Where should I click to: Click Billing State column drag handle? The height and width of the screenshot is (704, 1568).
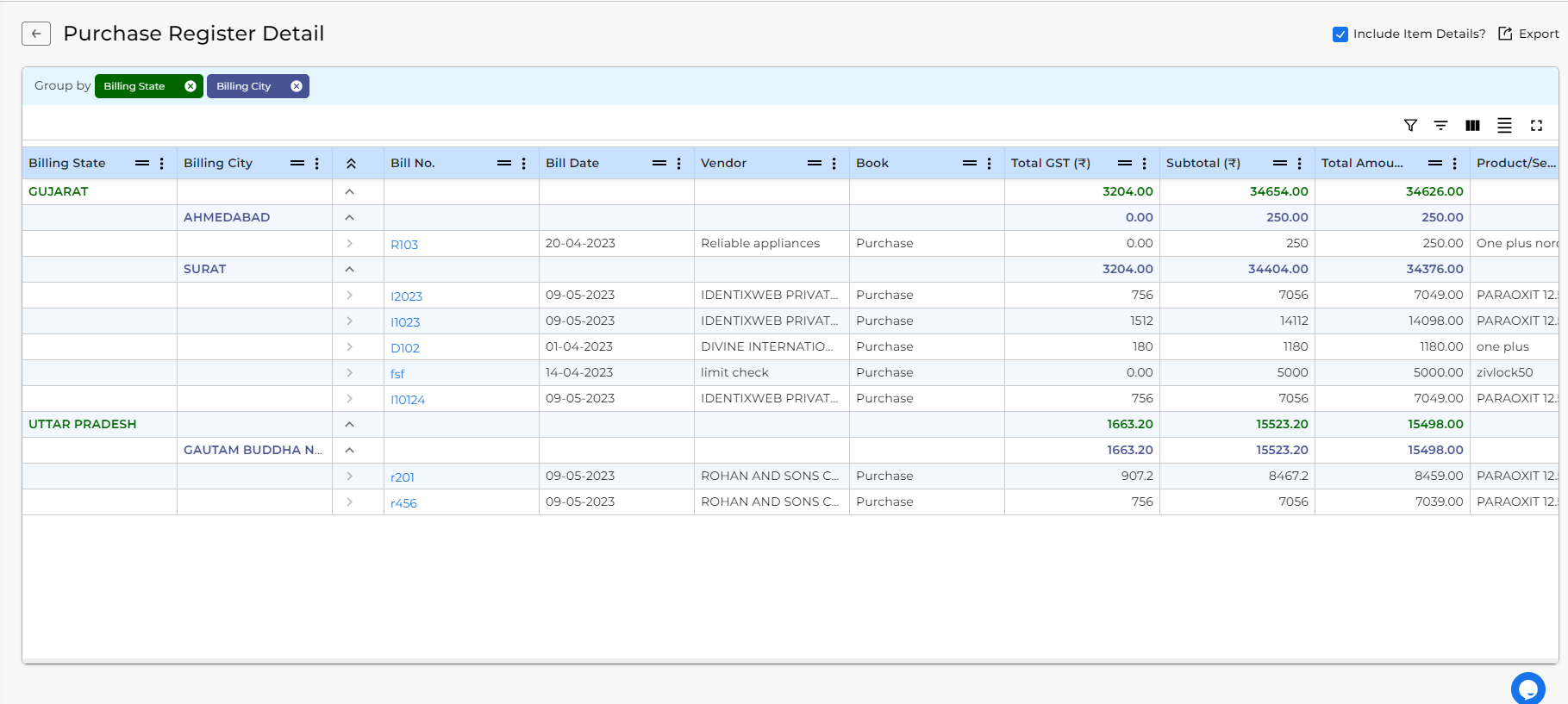point(142,163)
